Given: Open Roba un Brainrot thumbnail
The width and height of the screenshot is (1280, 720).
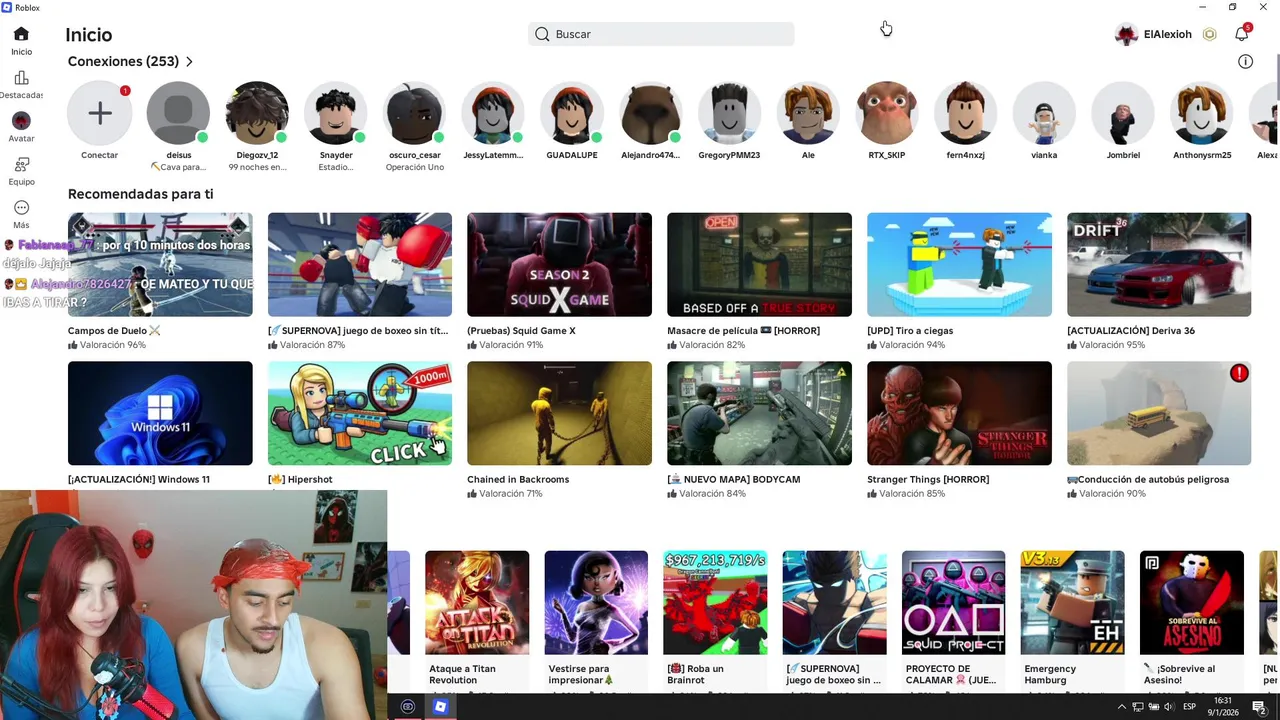Looking at the screenshot, I should 715,603.
